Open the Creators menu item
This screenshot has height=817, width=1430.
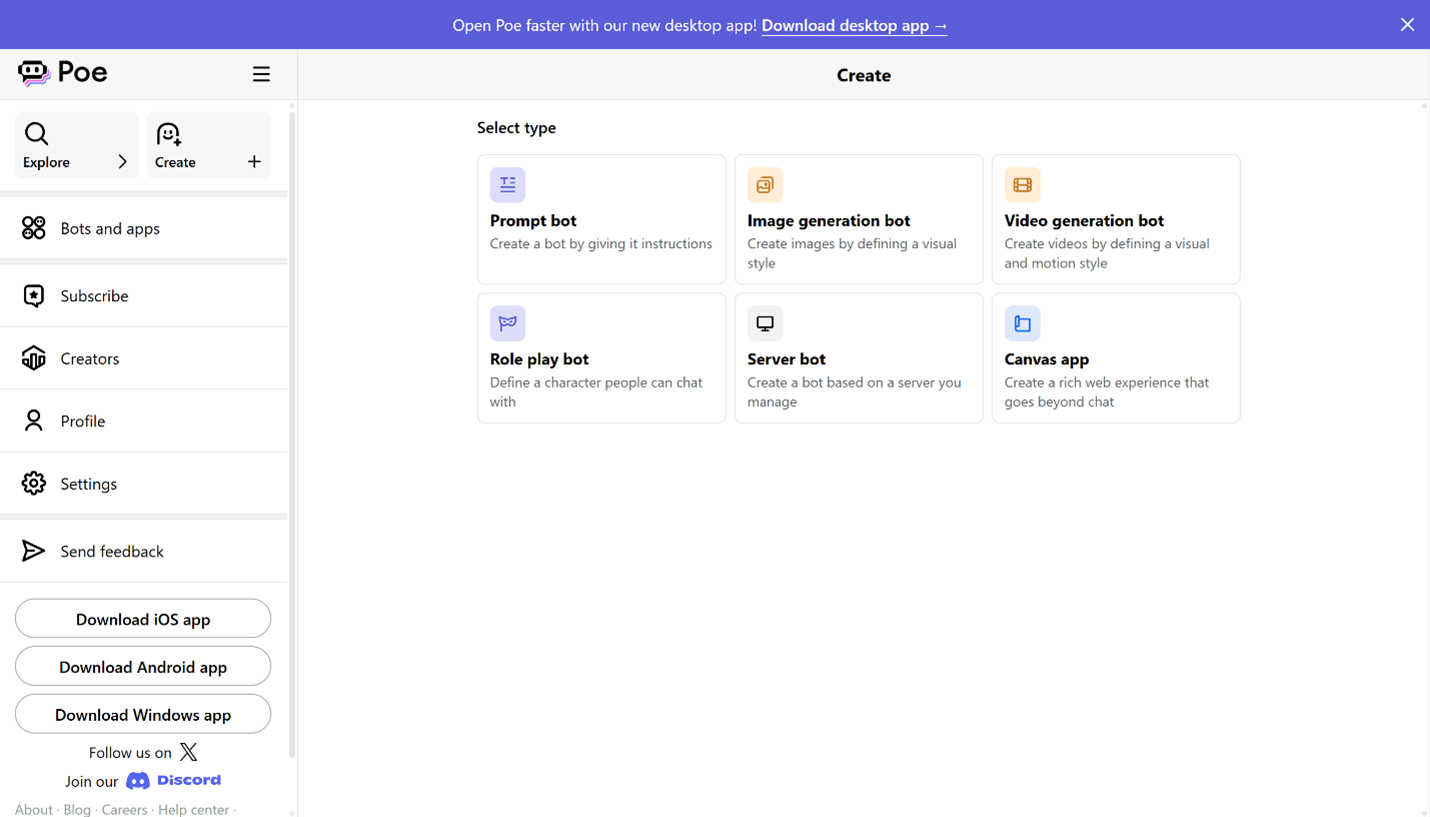coord(144,358)
